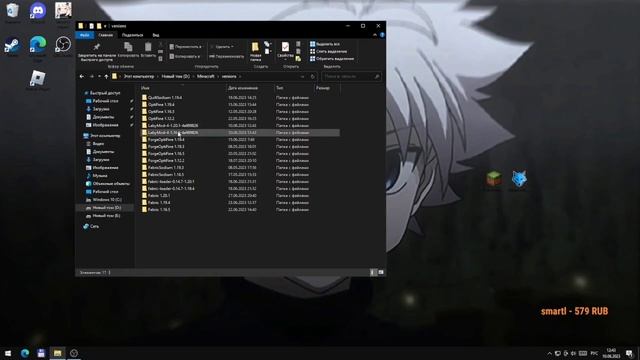Open the Удалить (Delete) dropdown in ribbon
The width and height of the screenshot is (640, 360).
pos(222,47)
